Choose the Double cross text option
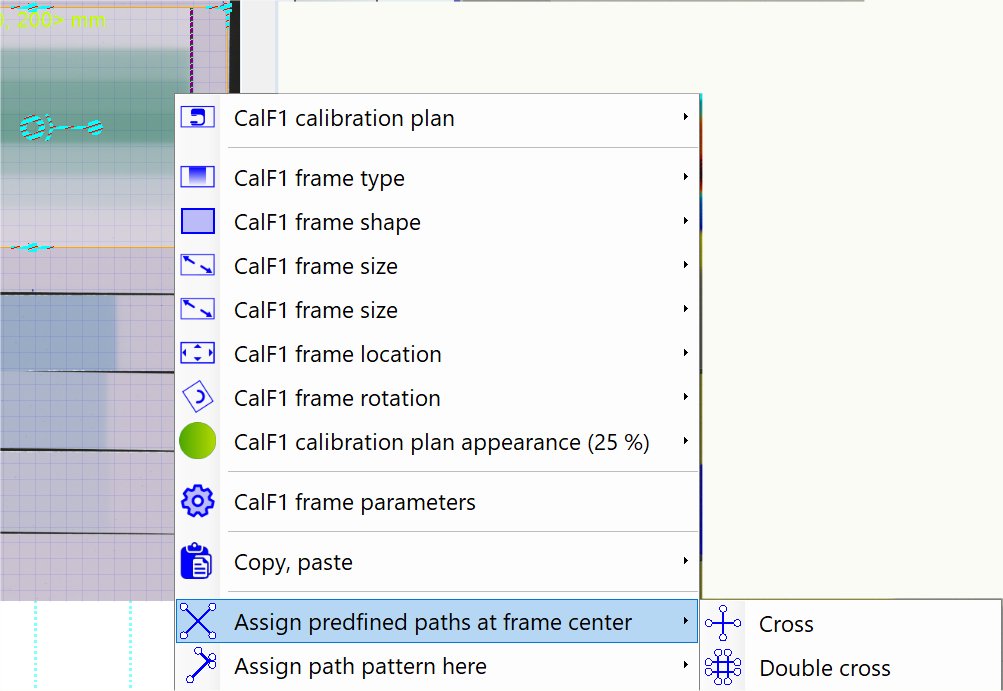The height and width of the screenshot is (691, 1003). 825,668
